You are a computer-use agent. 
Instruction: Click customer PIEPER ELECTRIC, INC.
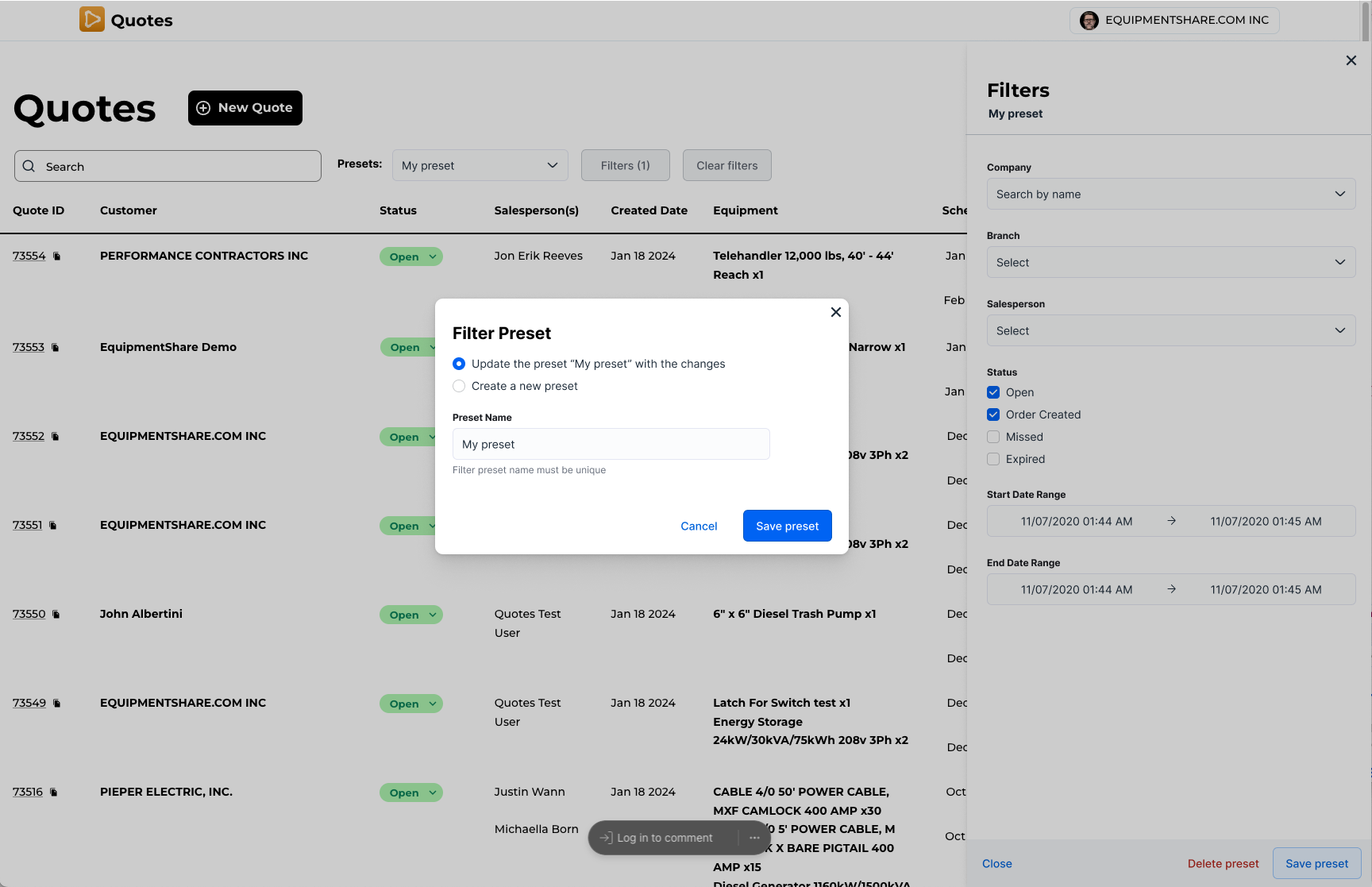(x=166, y=792)
